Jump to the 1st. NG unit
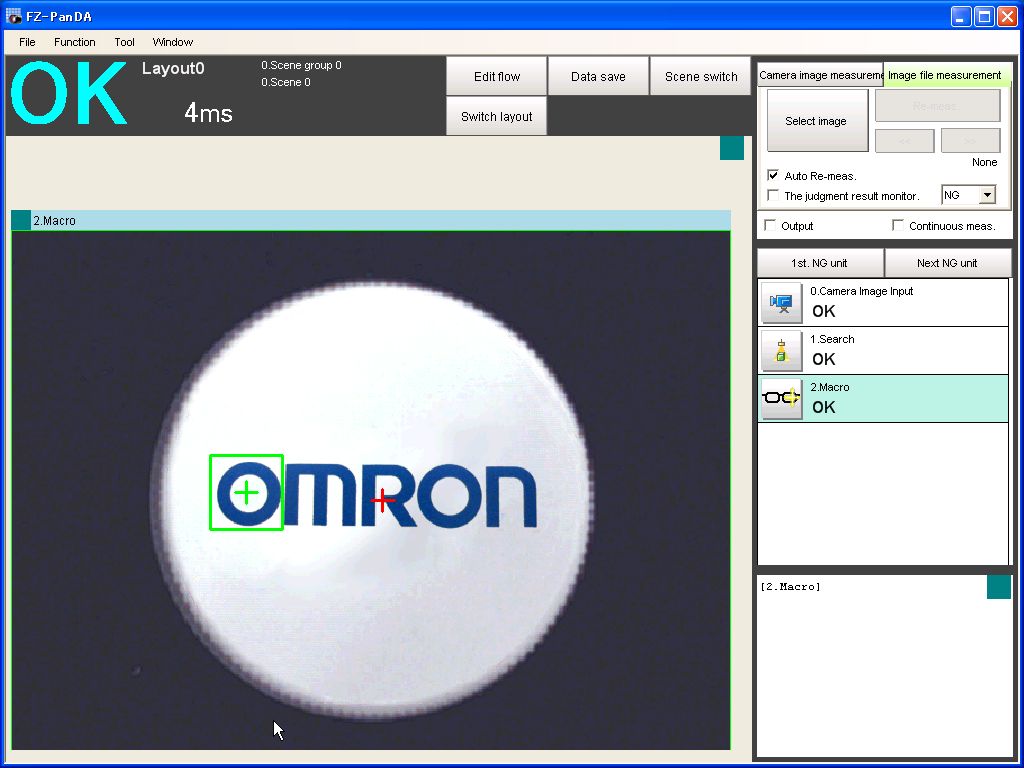Viewport: 1024px width, 768px height. pos(820,263)
